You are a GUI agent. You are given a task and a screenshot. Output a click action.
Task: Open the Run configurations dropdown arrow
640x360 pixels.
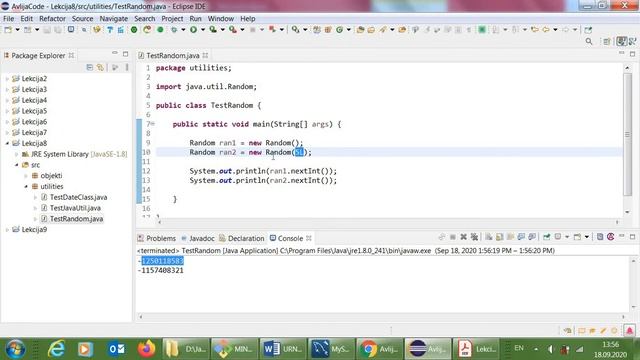[202, 30]
